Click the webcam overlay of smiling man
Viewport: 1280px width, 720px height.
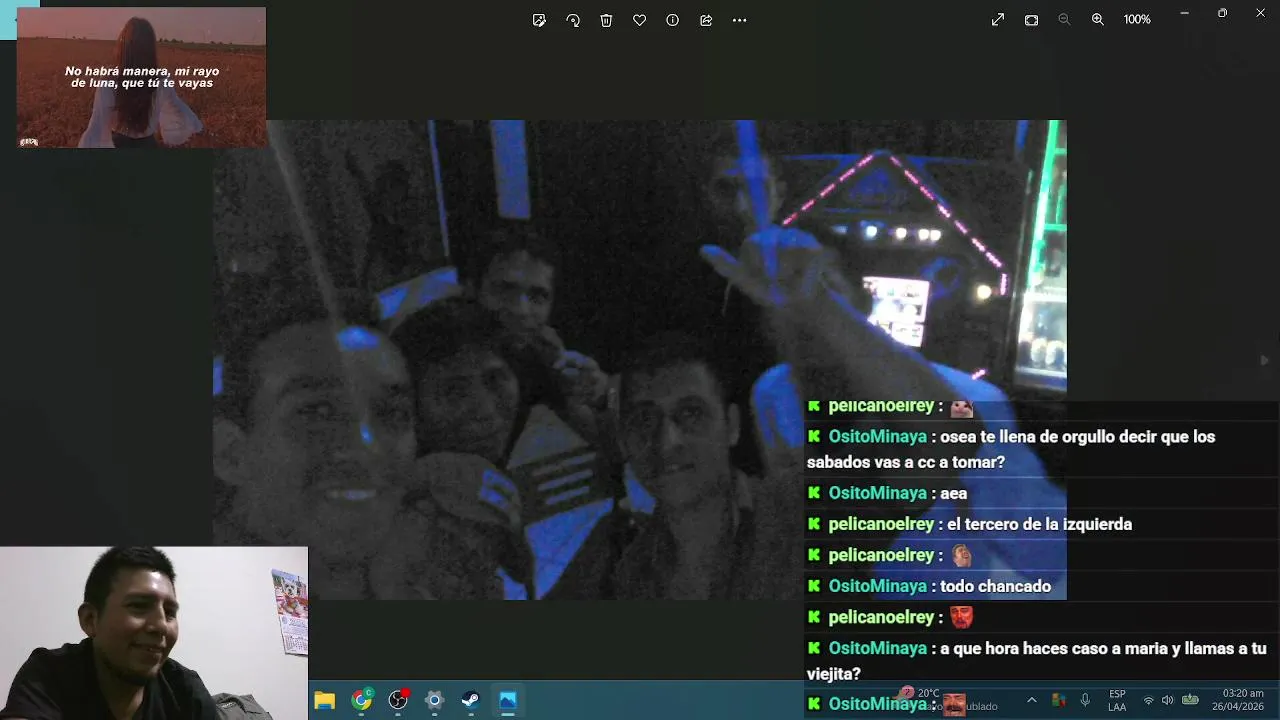click(x=154, y=633)
